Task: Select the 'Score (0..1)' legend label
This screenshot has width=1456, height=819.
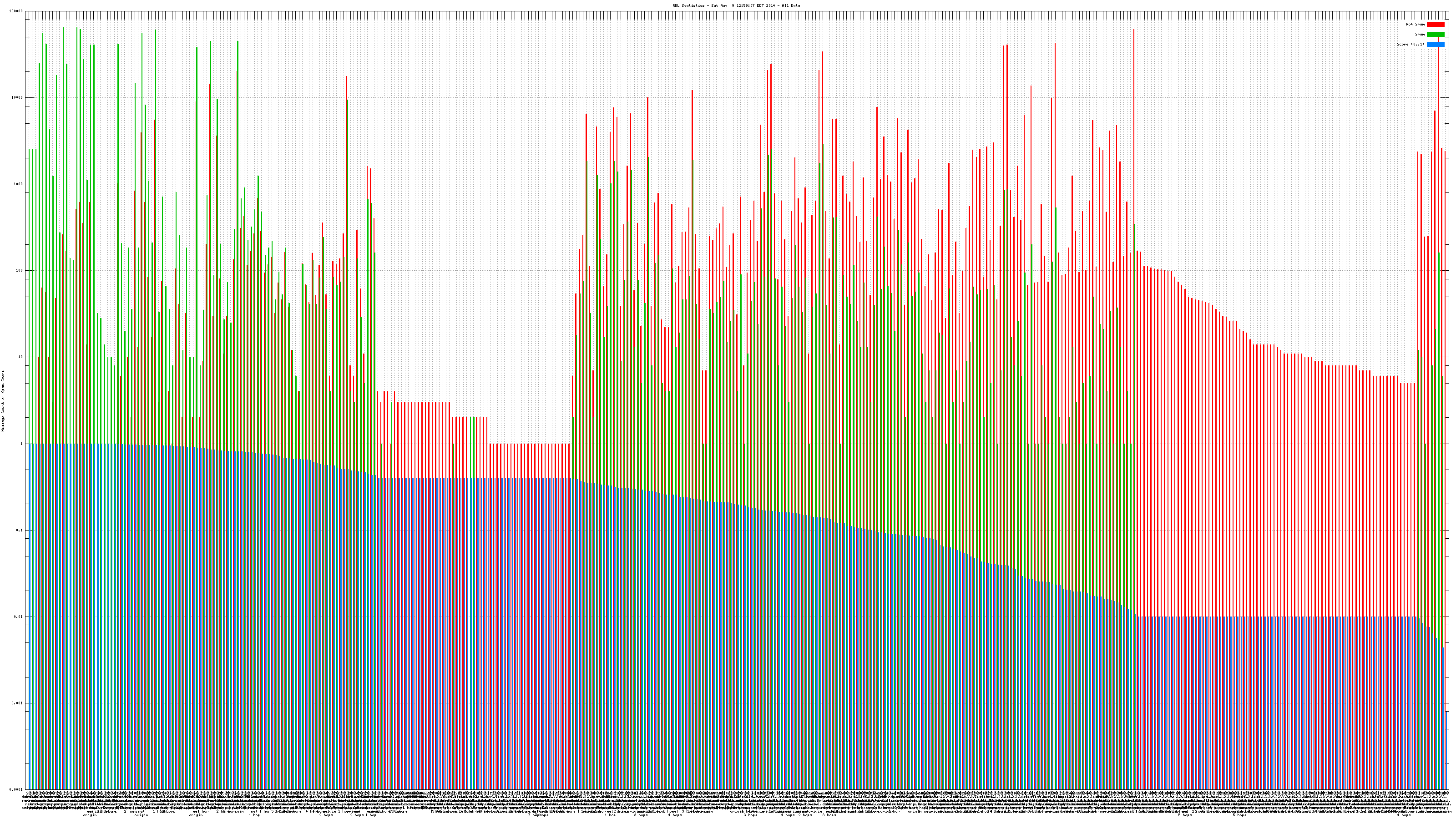Action: point(1410,44)
